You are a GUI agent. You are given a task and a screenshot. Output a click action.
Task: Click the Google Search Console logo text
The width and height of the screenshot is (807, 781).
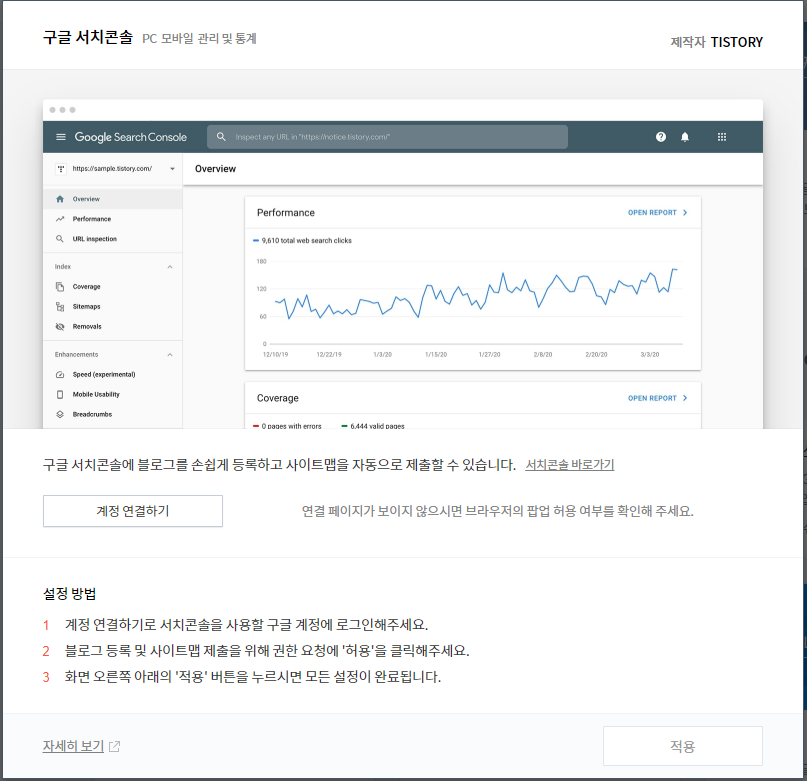[x=131, y=137]
